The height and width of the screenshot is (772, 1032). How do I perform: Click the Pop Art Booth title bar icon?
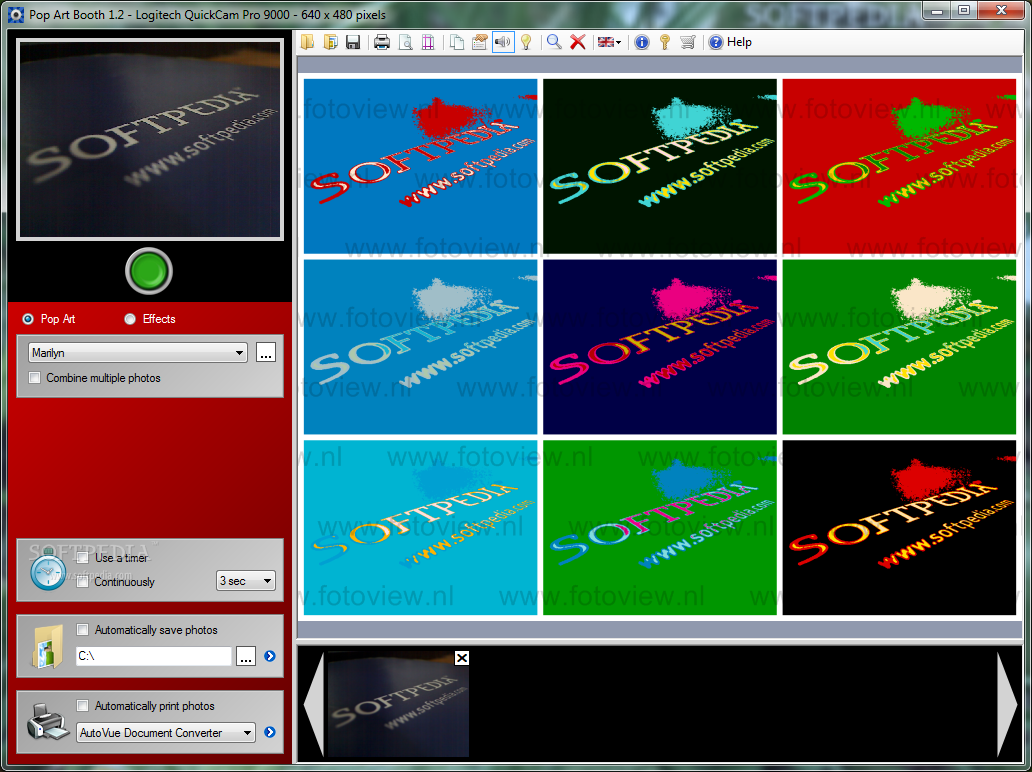16,14
